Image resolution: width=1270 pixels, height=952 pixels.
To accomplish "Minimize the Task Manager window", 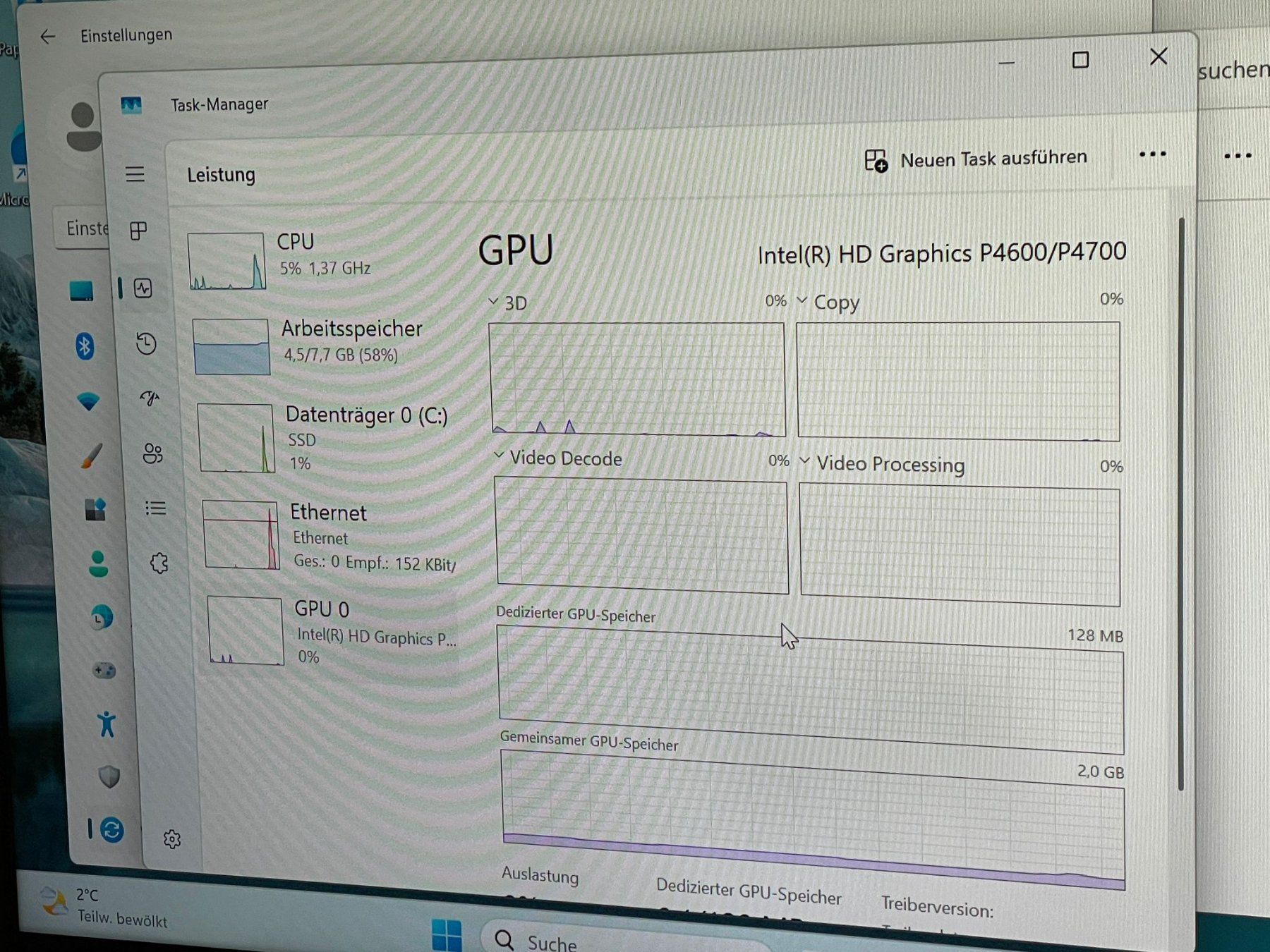I will coord(1007,63).
